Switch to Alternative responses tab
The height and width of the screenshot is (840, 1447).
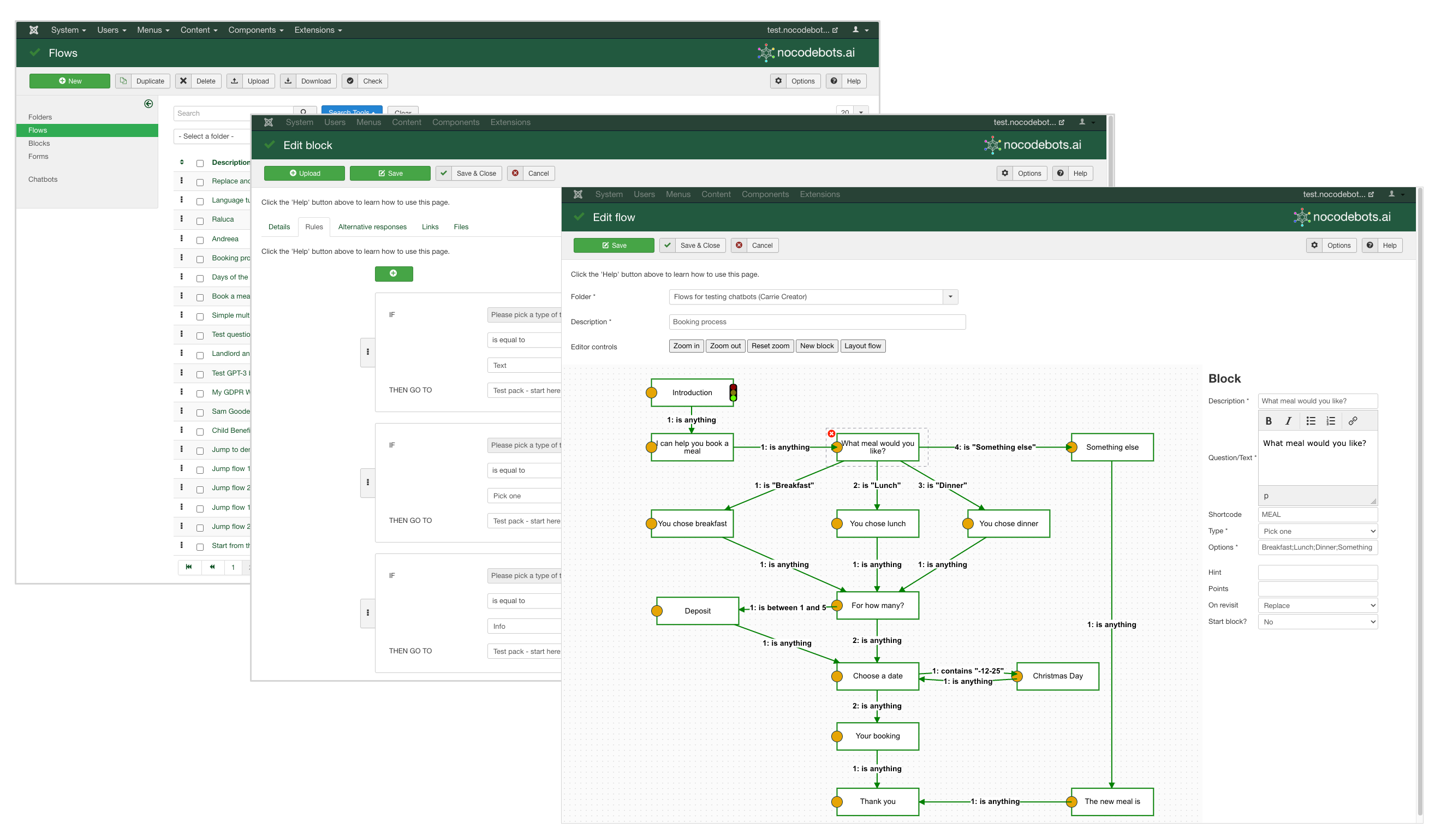coord(372,228)
